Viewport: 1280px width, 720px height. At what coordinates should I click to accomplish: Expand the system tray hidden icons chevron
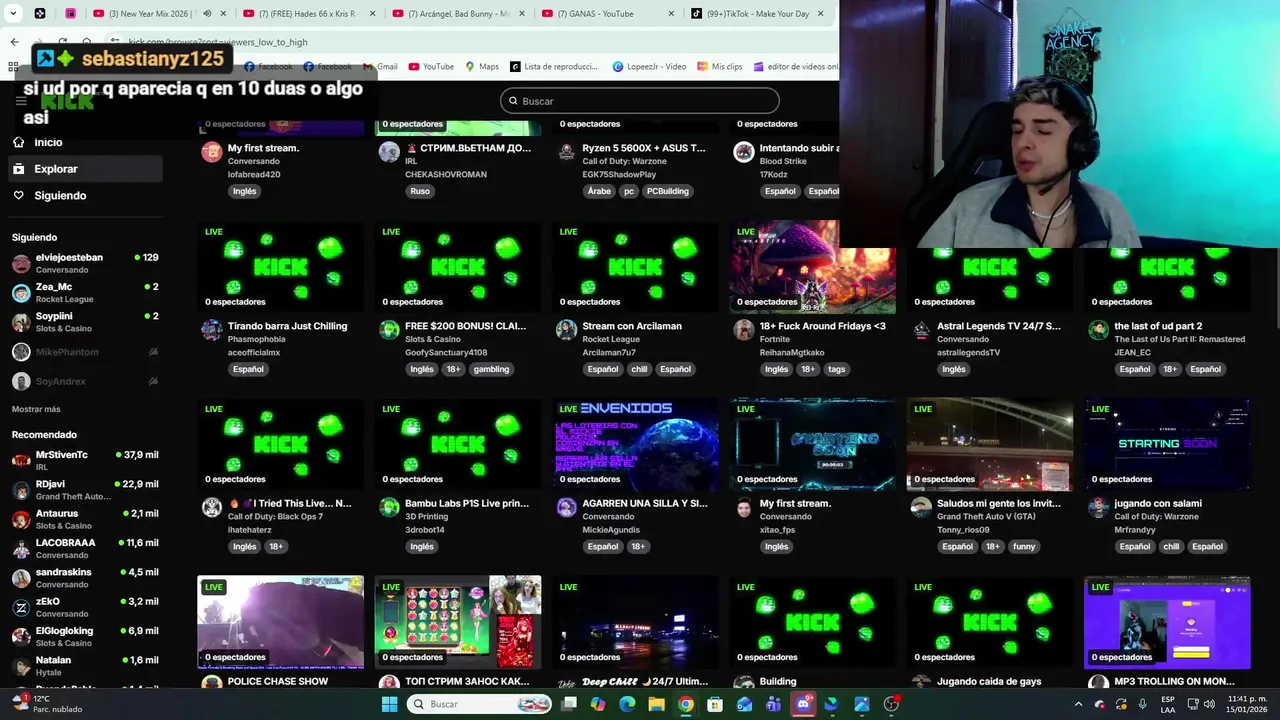coord(1078,704)
